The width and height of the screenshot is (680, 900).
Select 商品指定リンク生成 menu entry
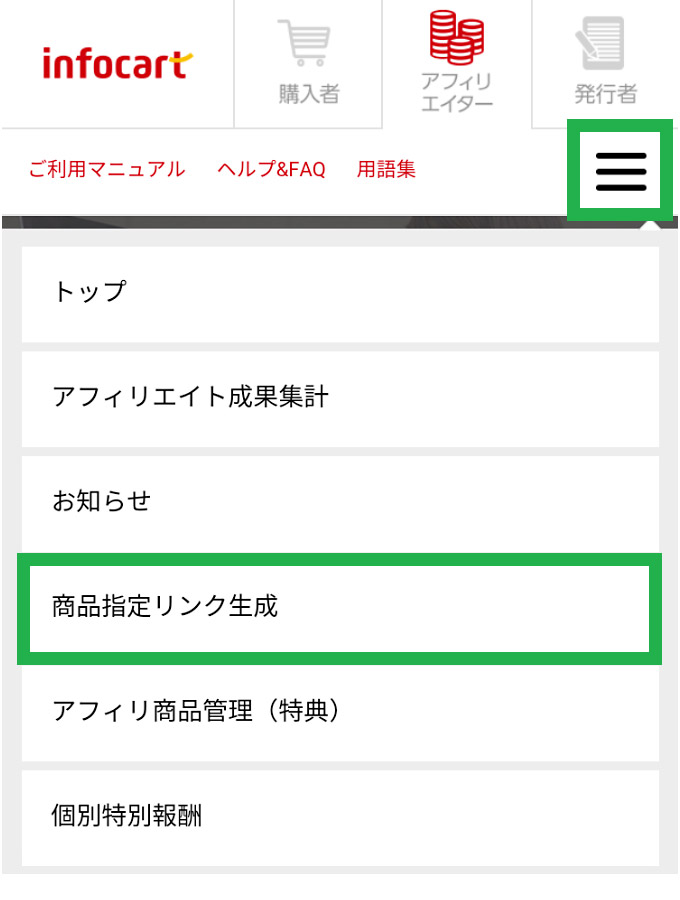(x=340, y=607)
